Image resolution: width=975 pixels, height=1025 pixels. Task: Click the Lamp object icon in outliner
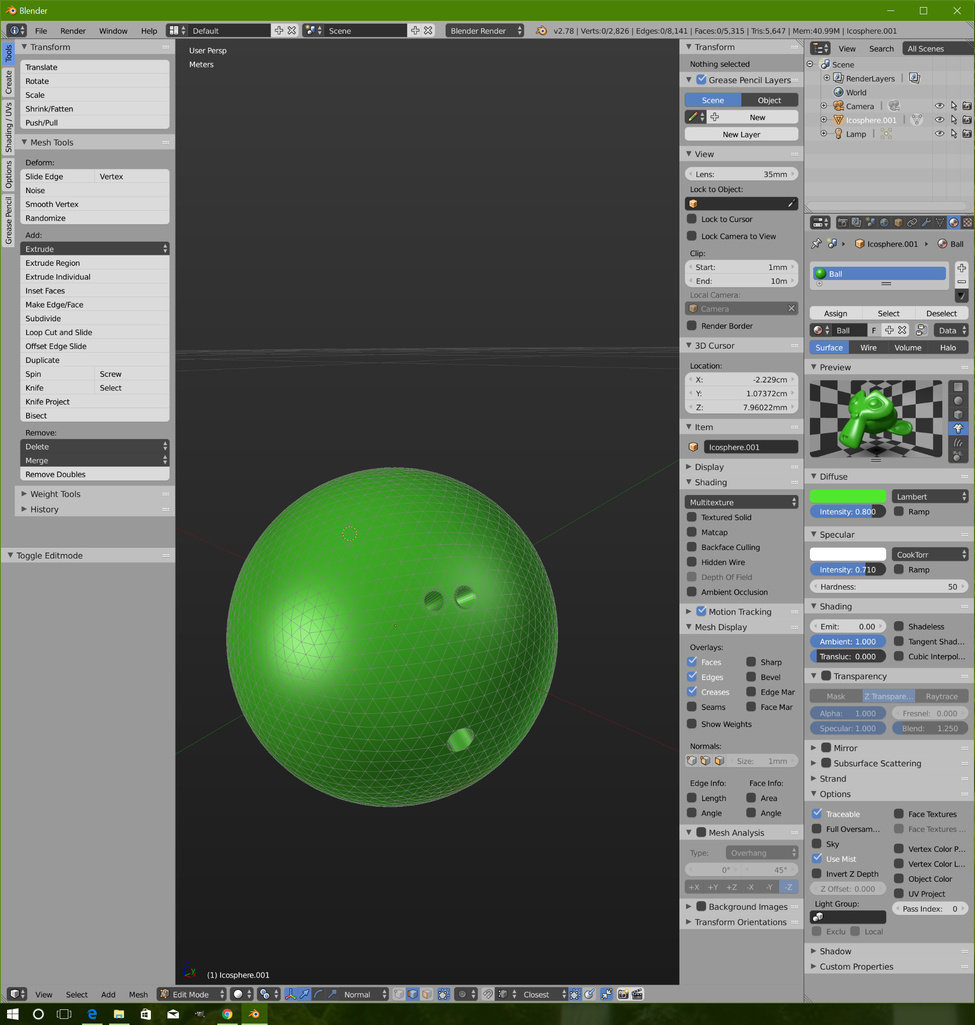coord(838,134)
